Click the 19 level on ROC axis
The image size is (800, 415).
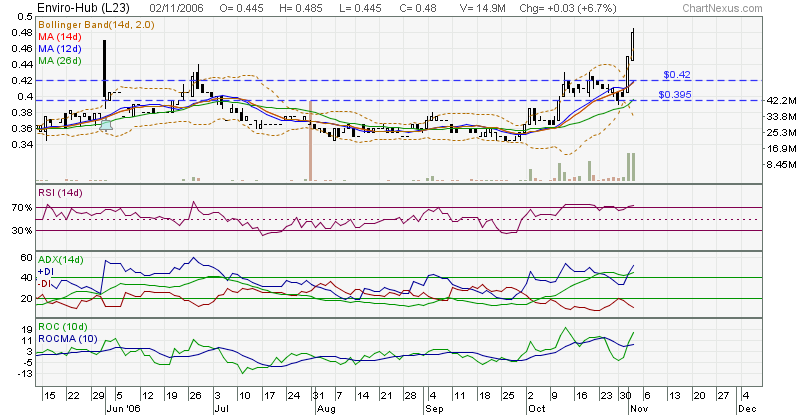click(x=27, y=330)
